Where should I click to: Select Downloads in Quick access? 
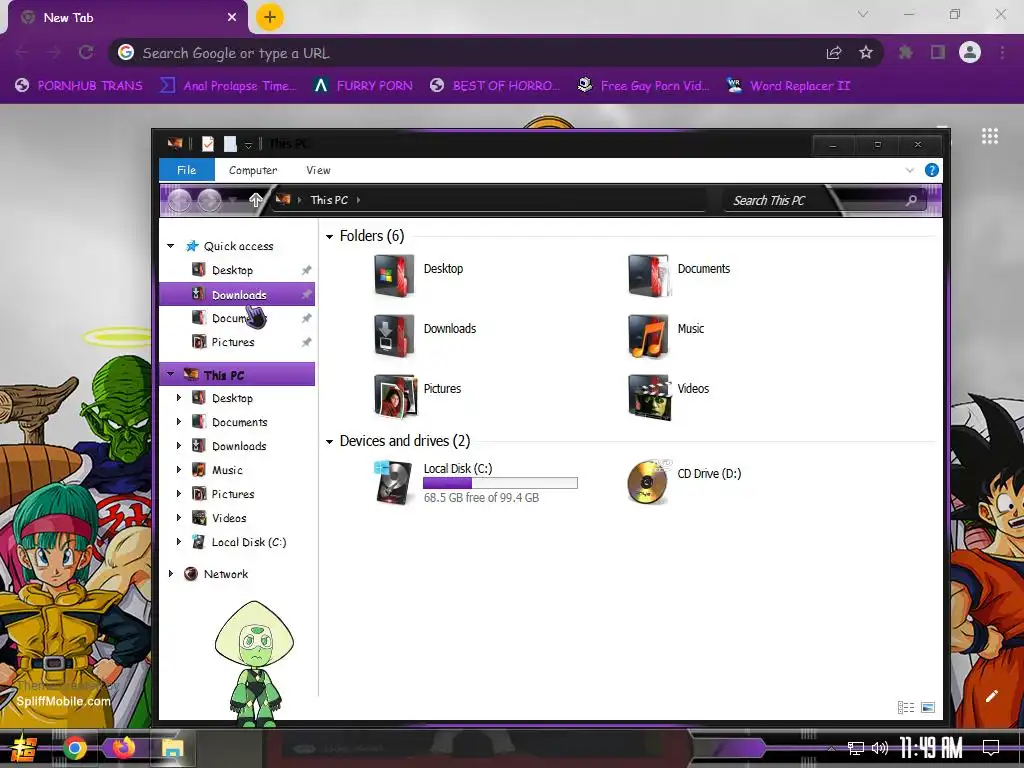(x=237, y=295)
